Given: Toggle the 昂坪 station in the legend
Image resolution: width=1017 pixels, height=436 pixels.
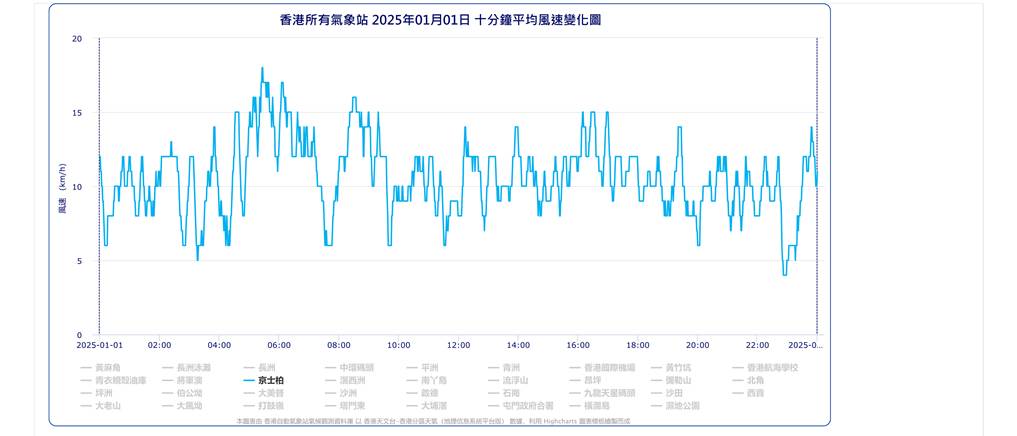Looking at the screenshot, I should tap(591, 381).
